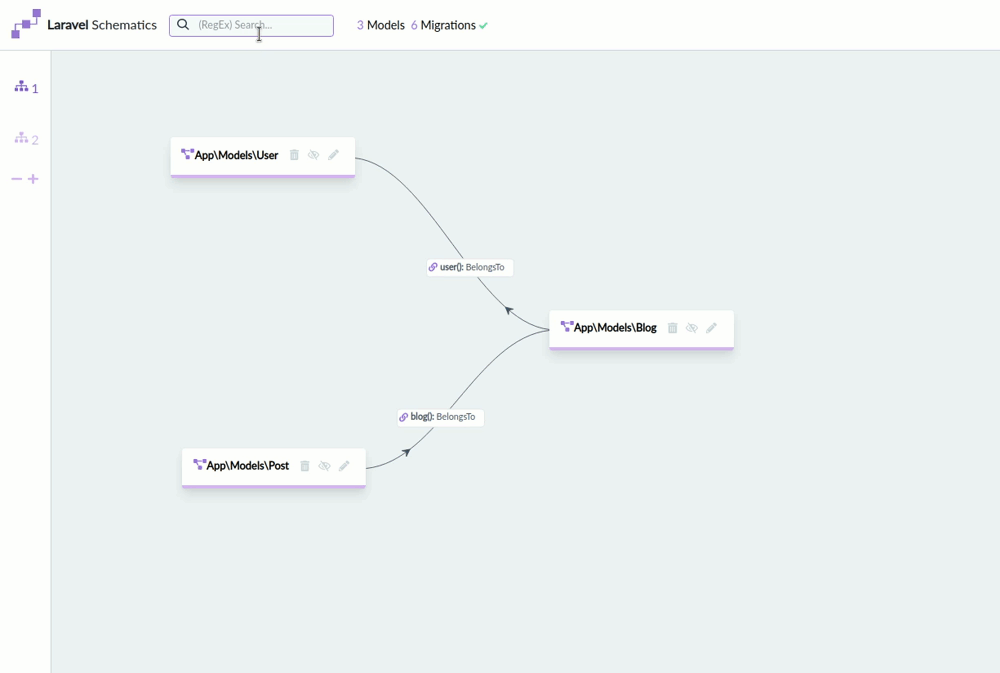Open the 6 Migrations counter
This screenshot has height=673, width=1000.
pyautogui.click(x=443, y=26)
